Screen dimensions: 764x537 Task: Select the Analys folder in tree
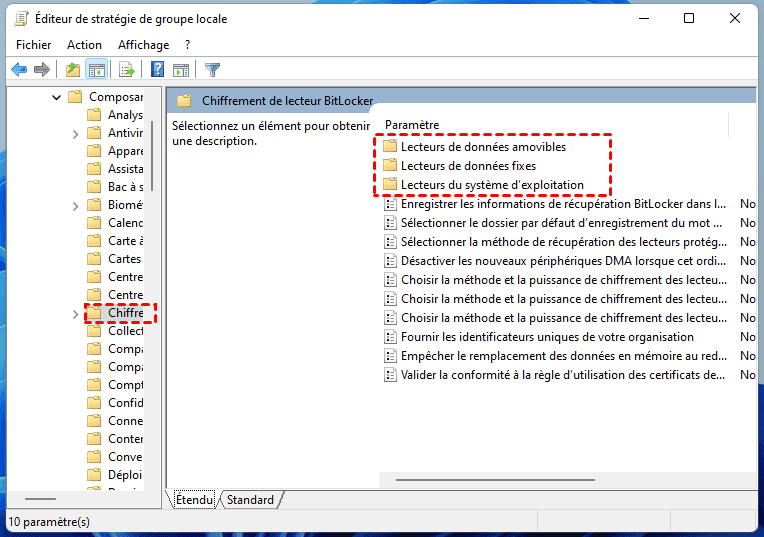tap(115, 115)
